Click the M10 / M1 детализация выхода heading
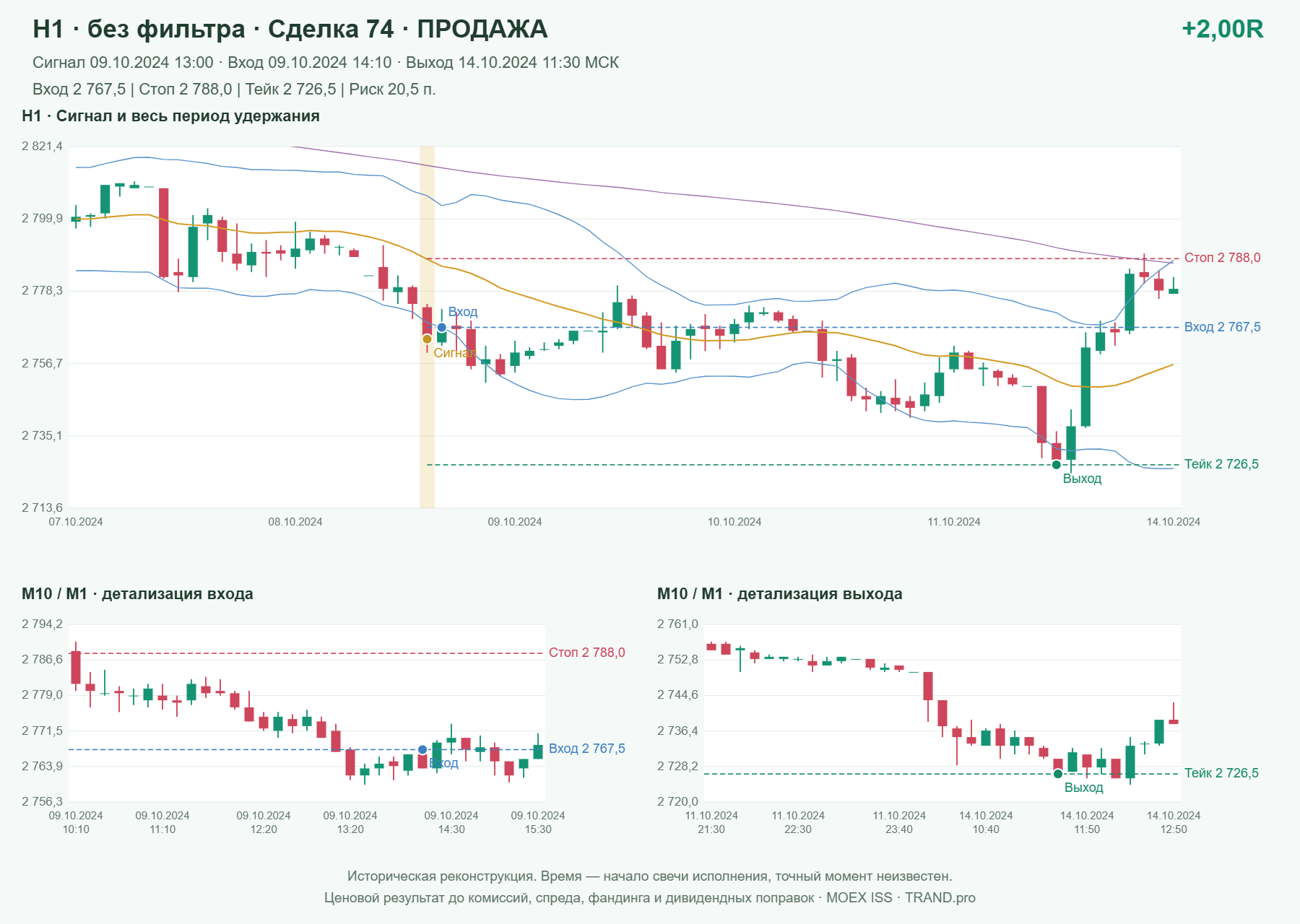This screenshot has width=1300, height=924. (779, 594)
